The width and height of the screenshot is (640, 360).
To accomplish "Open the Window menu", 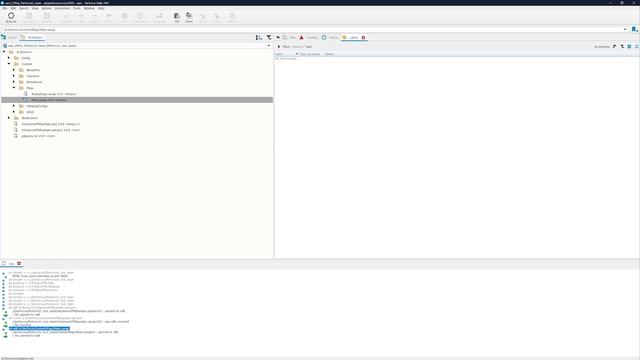I will point(89,8).
